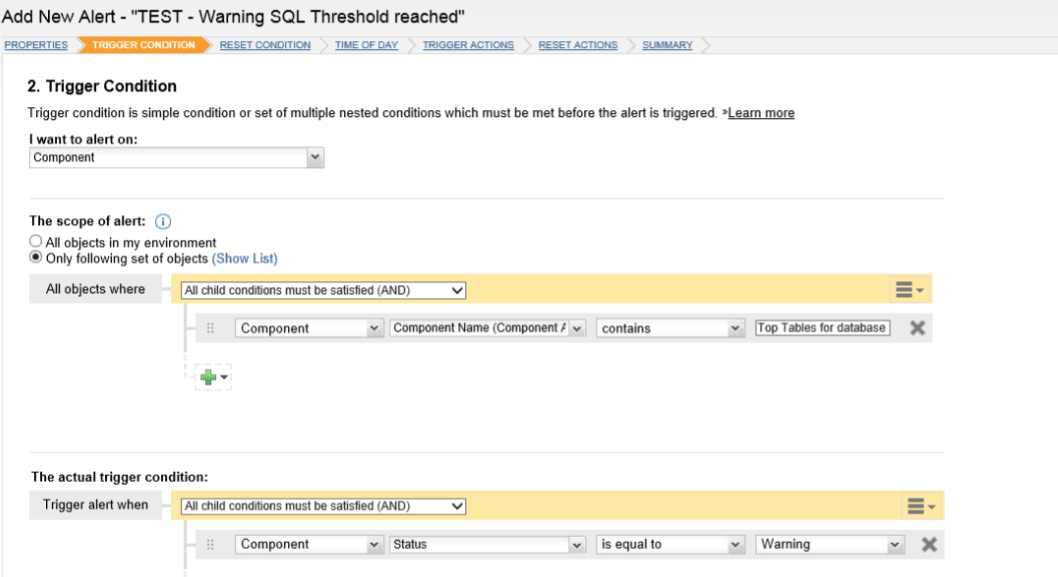Add a condition with the green plus icon
Screen dimensions: 1058x577
213,377
